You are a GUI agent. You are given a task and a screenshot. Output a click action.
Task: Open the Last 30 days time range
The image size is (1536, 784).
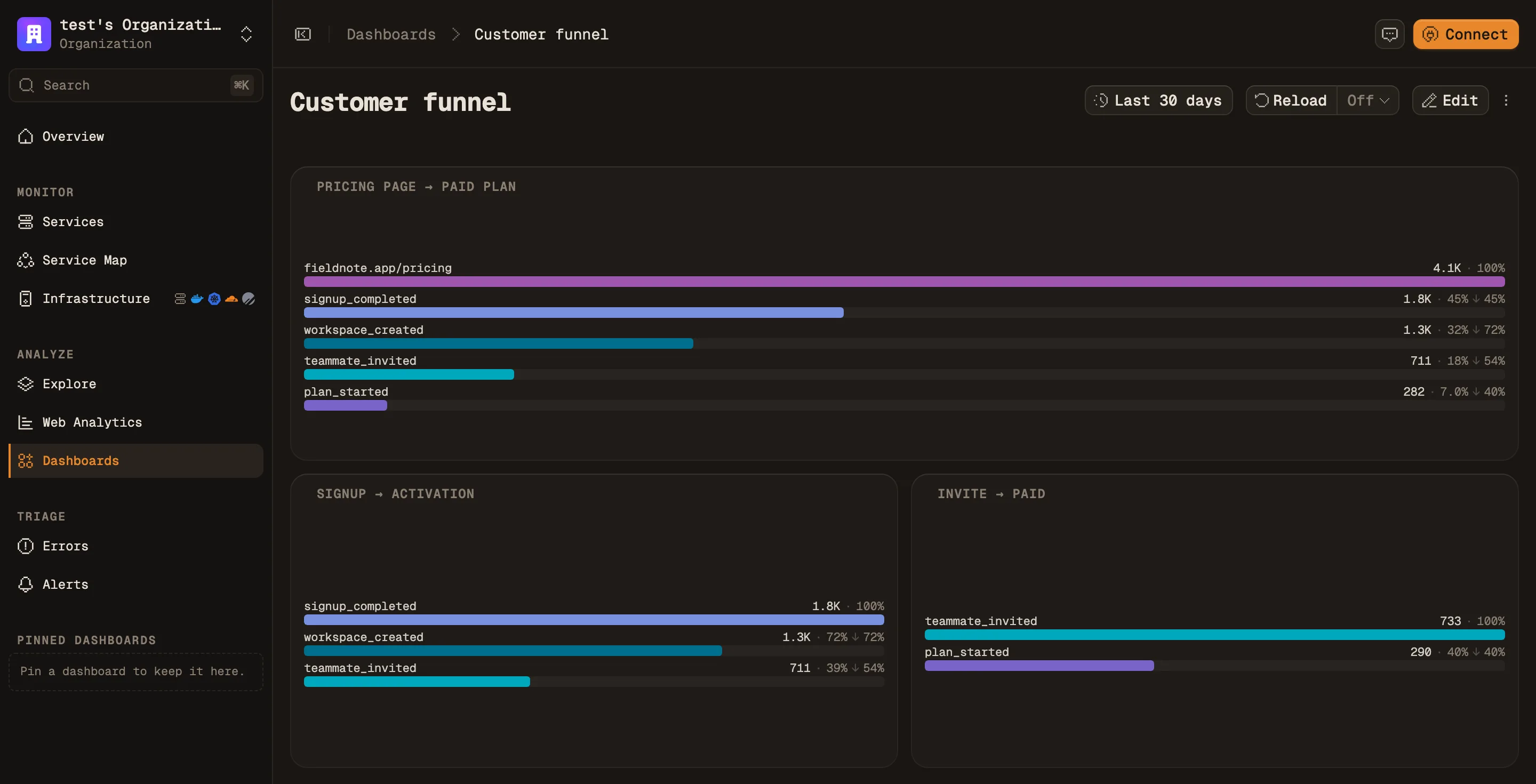point(1158,100)
